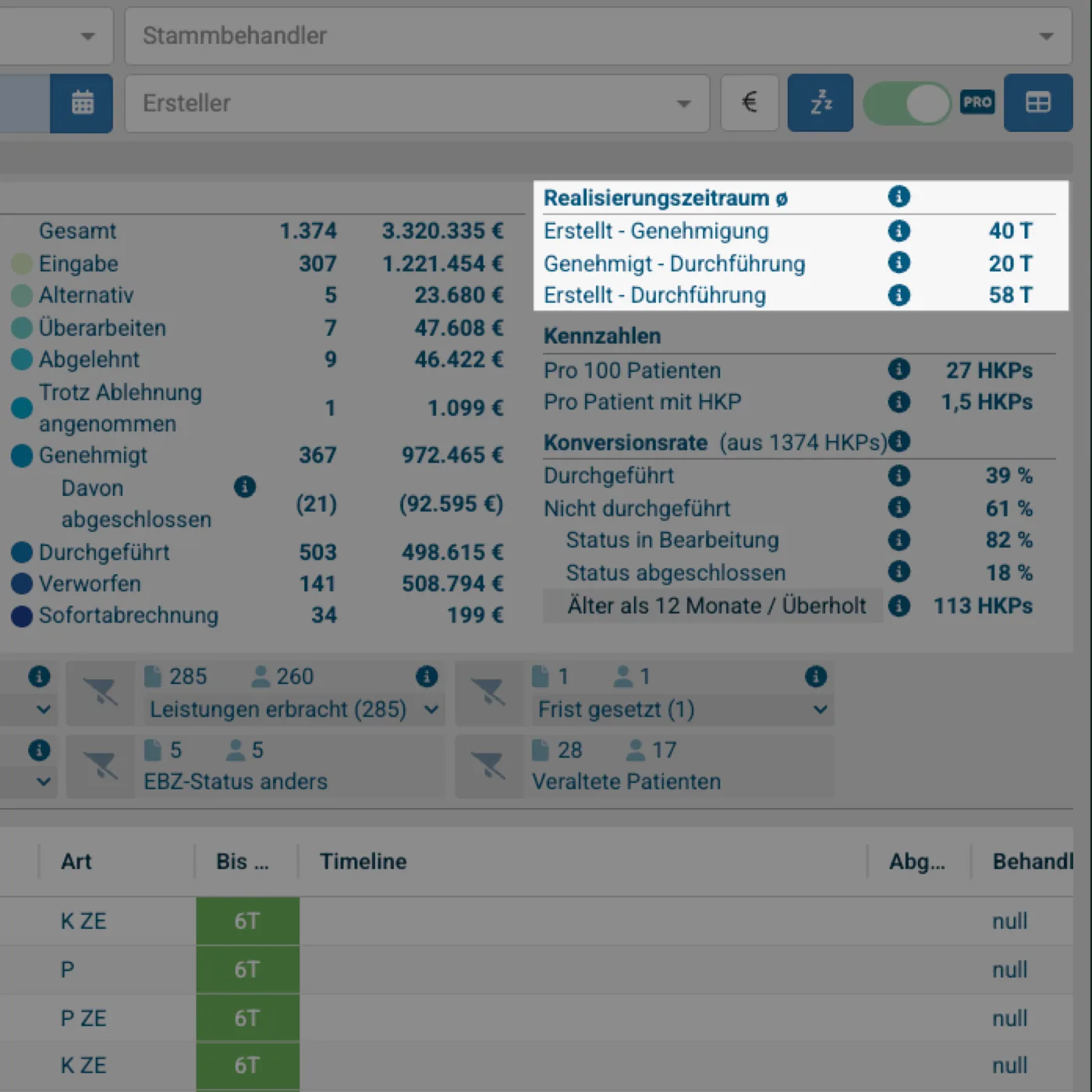Show info for Älter als 12 Monate
The height and width of the screenshot is (1092, 1092).
pyautogui.click(x=899, y=605)
